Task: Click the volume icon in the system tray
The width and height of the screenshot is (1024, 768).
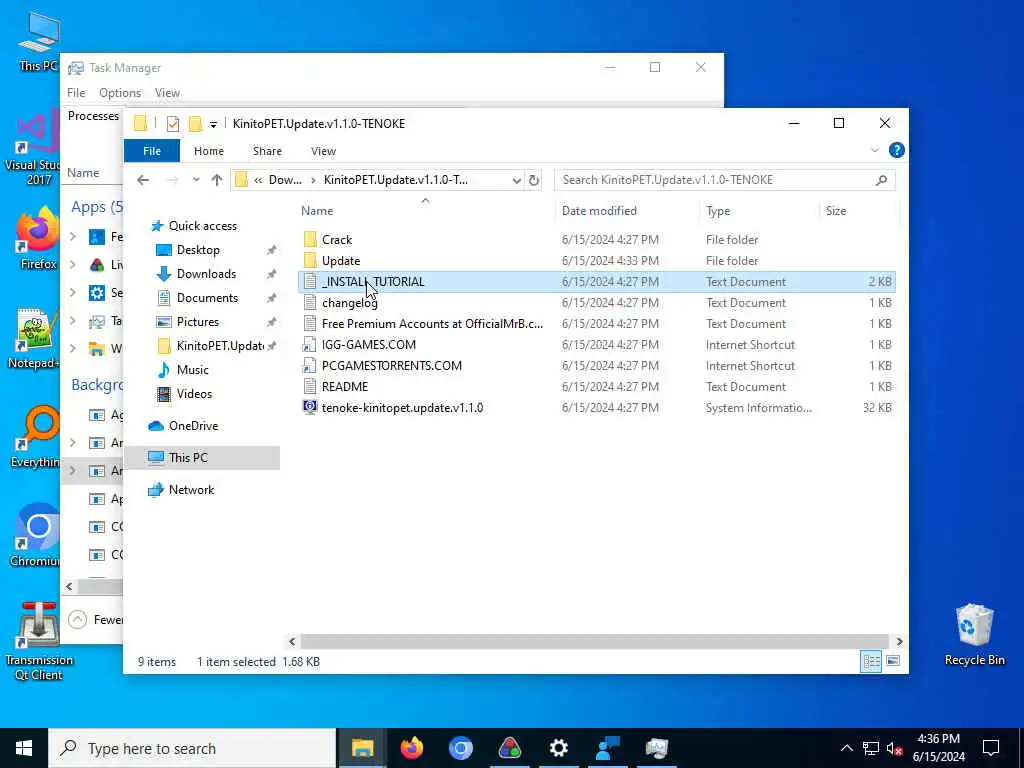Action: (894, 748)
